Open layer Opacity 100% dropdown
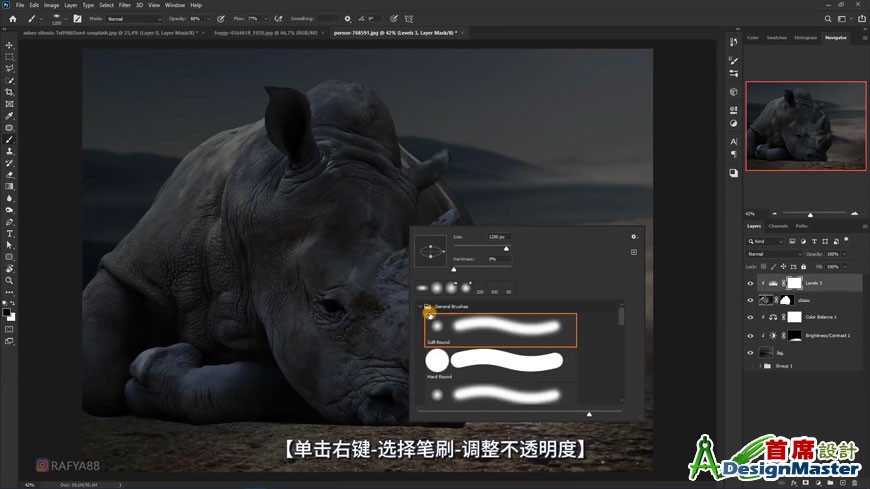This screenshot has height=489, width=870. click(x=844, y=254)
